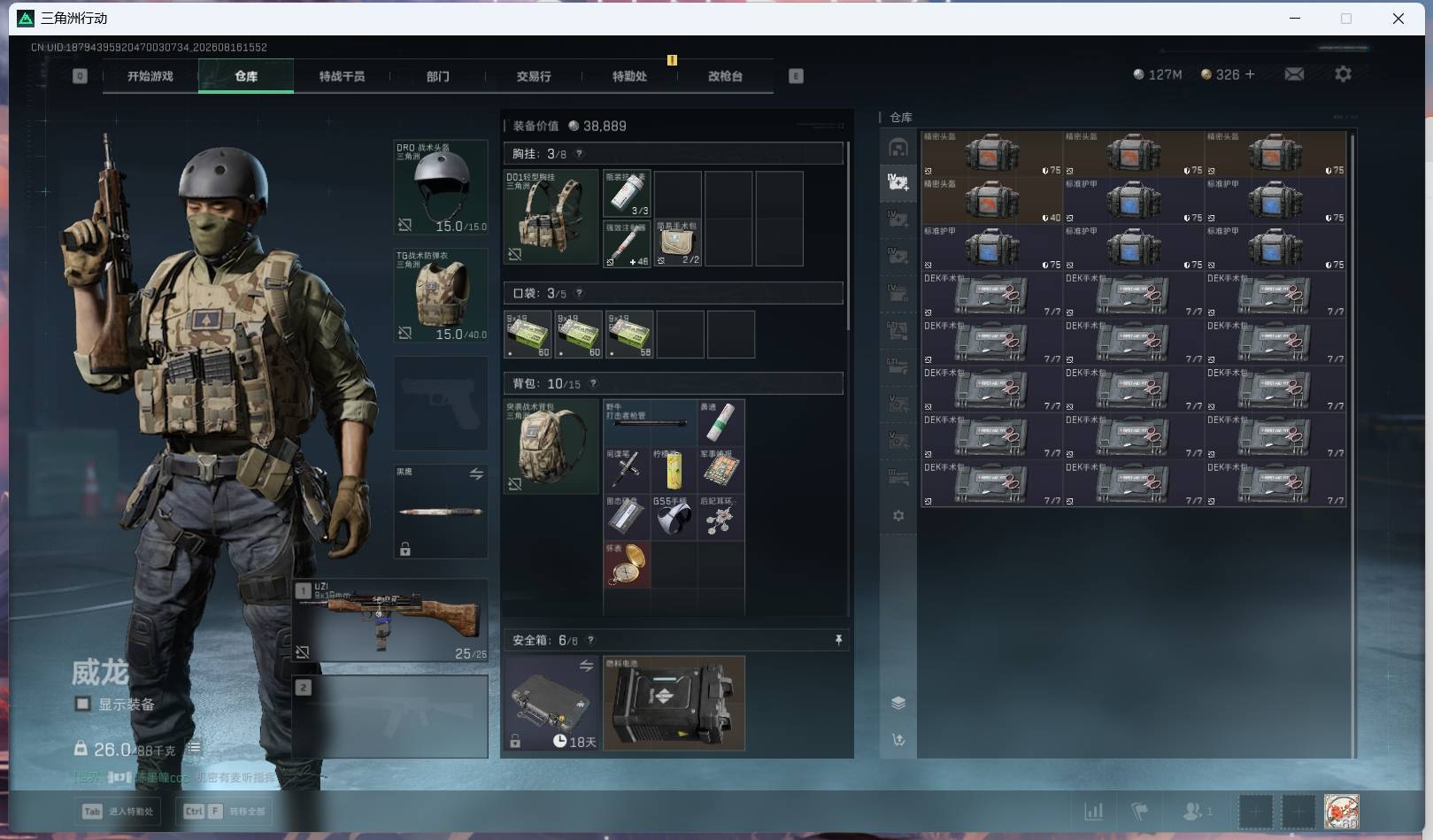Swap the 黑鹰 knife using arrows icon
The width and height of the screenshot is (1433, 840).
pos(476,474)
